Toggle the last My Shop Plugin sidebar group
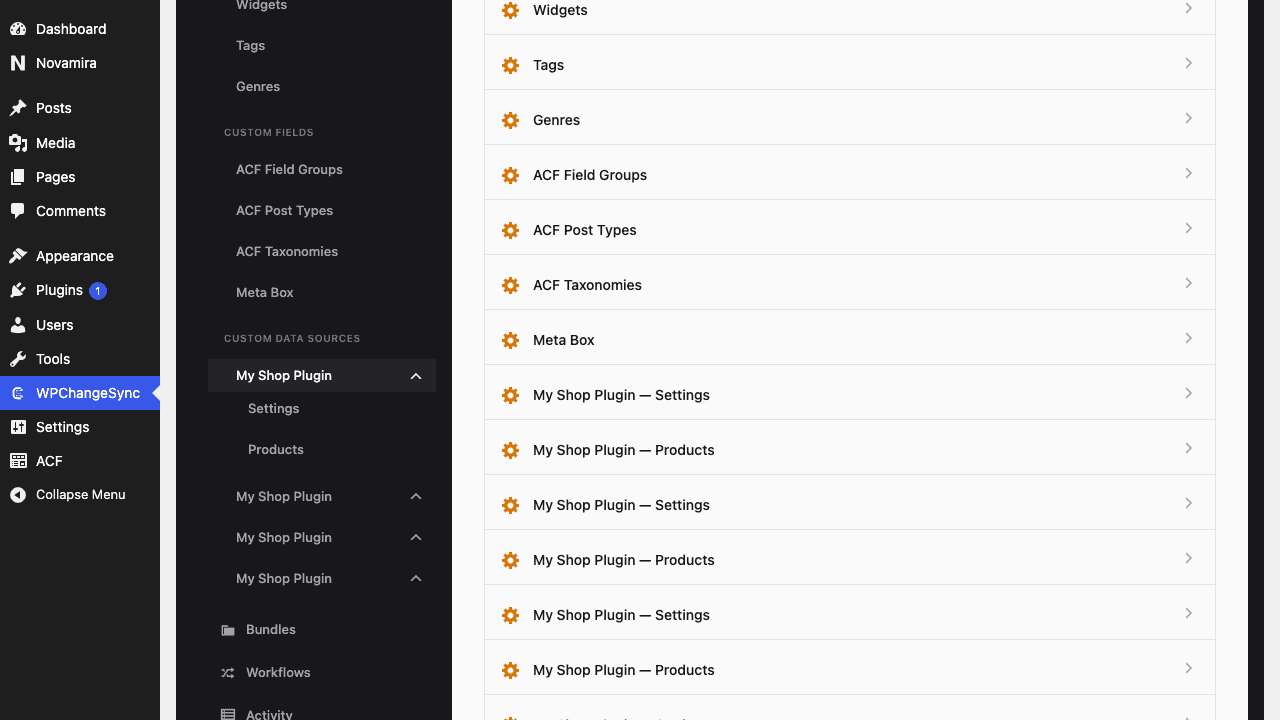 tap(416, 579)
